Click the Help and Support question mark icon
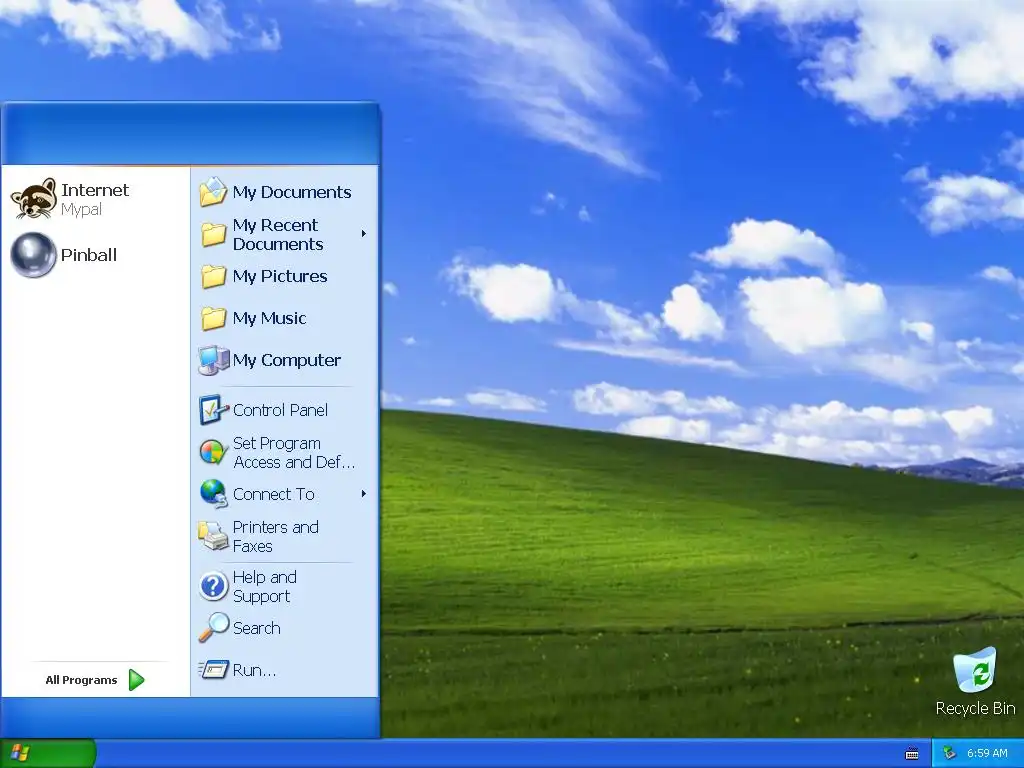Screen dimensions: 1024x768 pyautogui.click(x=214, y=586)
